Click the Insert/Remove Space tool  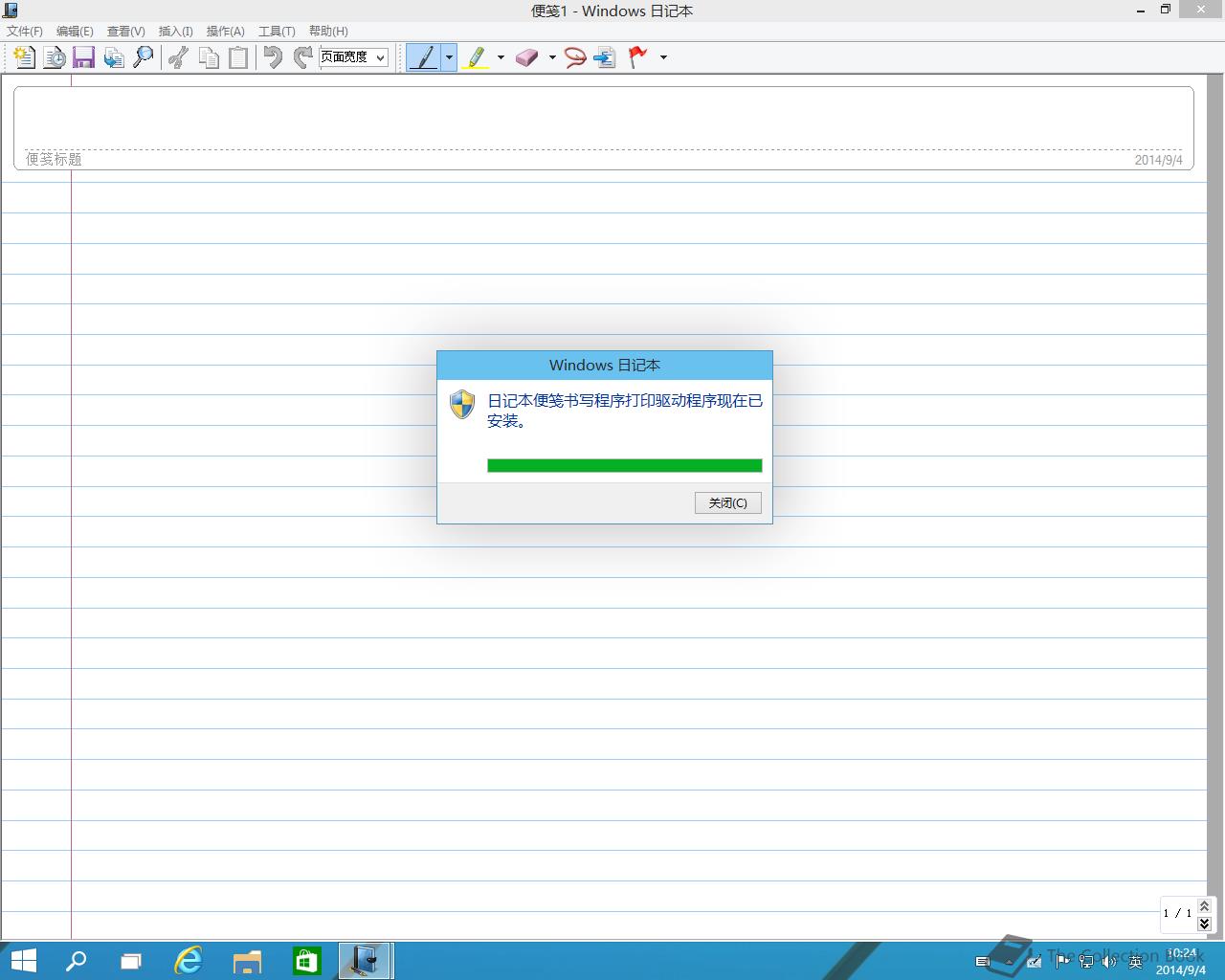(605, 57)
